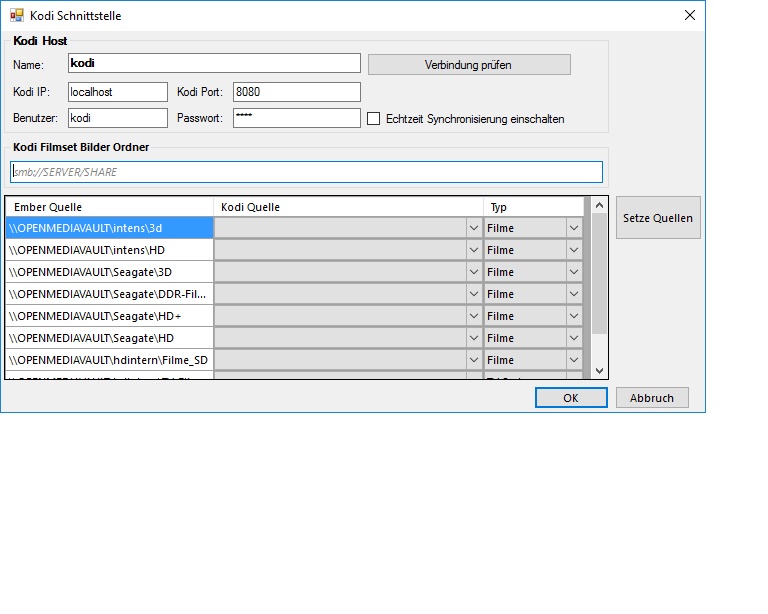The height and width of the screenshot is (614, 768).
Task: Open Typ dropdown for Seagate\DDR-Fil... row
Action: pyautogui.click(x=574, y=294)
